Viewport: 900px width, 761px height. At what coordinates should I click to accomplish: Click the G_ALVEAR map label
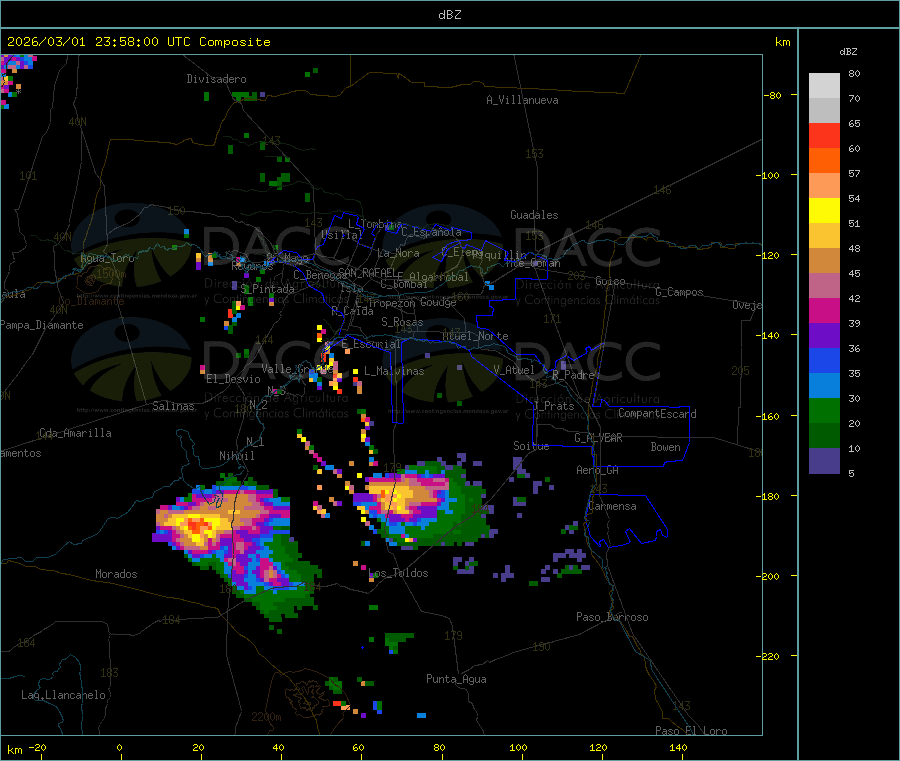coord(598,438)
